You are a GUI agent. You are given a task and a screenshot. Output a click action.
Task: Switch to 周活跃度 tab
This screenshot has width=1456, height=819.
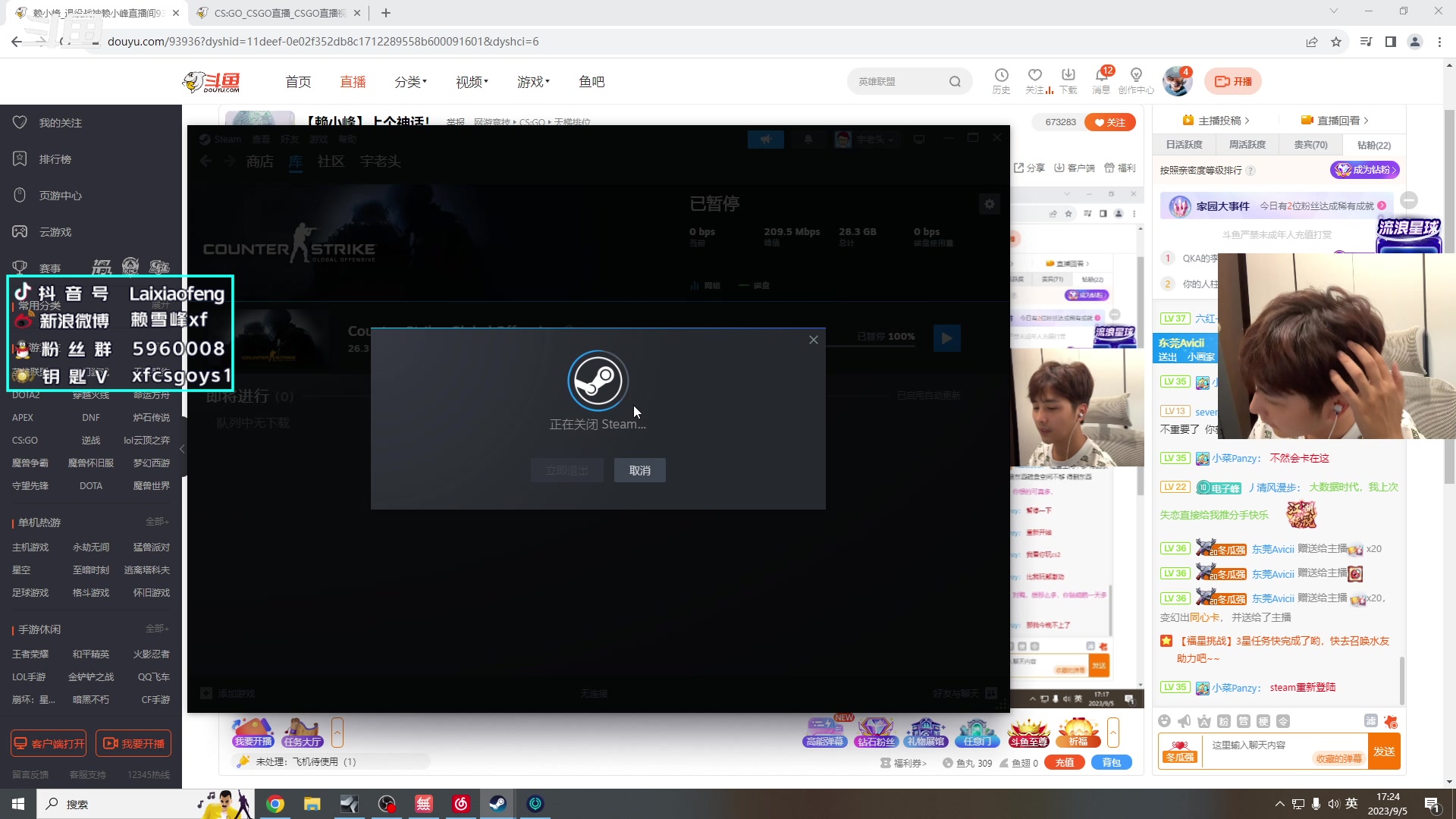pos(1247,145)
